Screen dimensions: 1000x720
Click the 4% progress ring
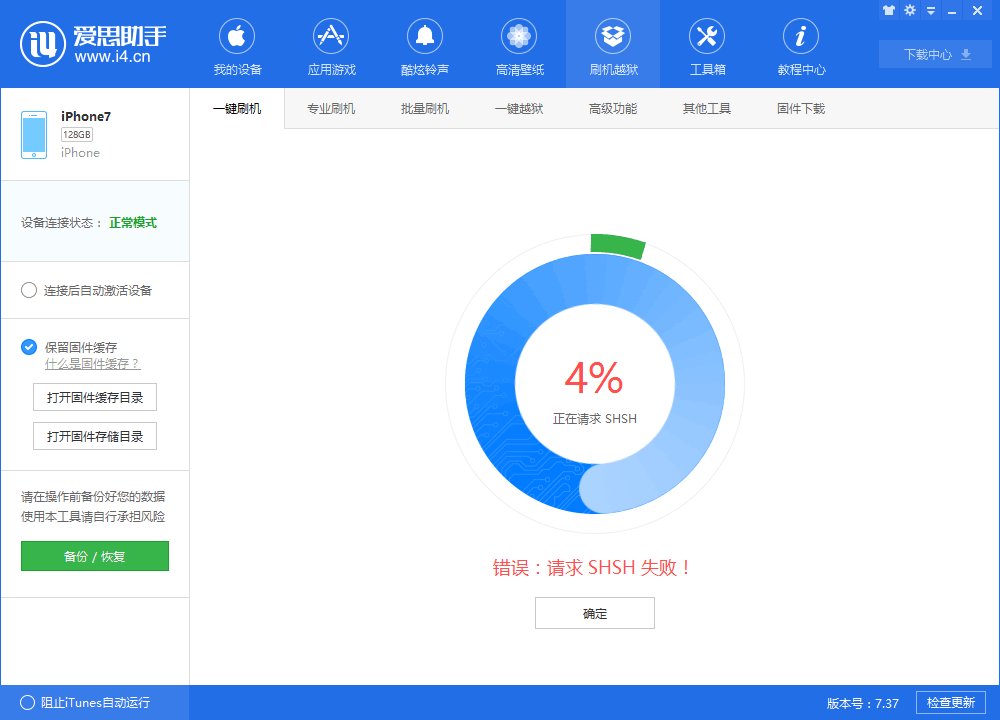[x=594, y=382]
